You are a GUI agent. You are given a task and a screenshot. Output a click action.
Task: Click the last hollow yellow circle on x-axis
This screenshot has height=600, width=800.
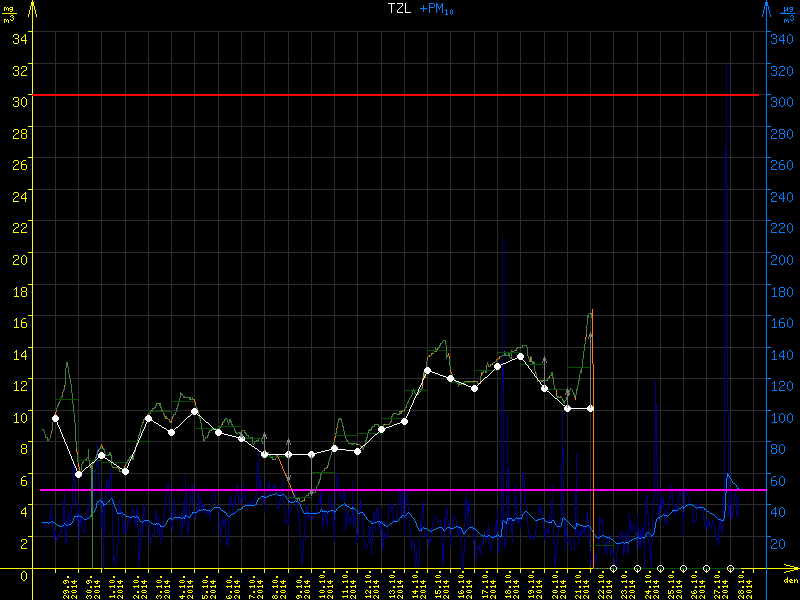click(x=730, y=569)
